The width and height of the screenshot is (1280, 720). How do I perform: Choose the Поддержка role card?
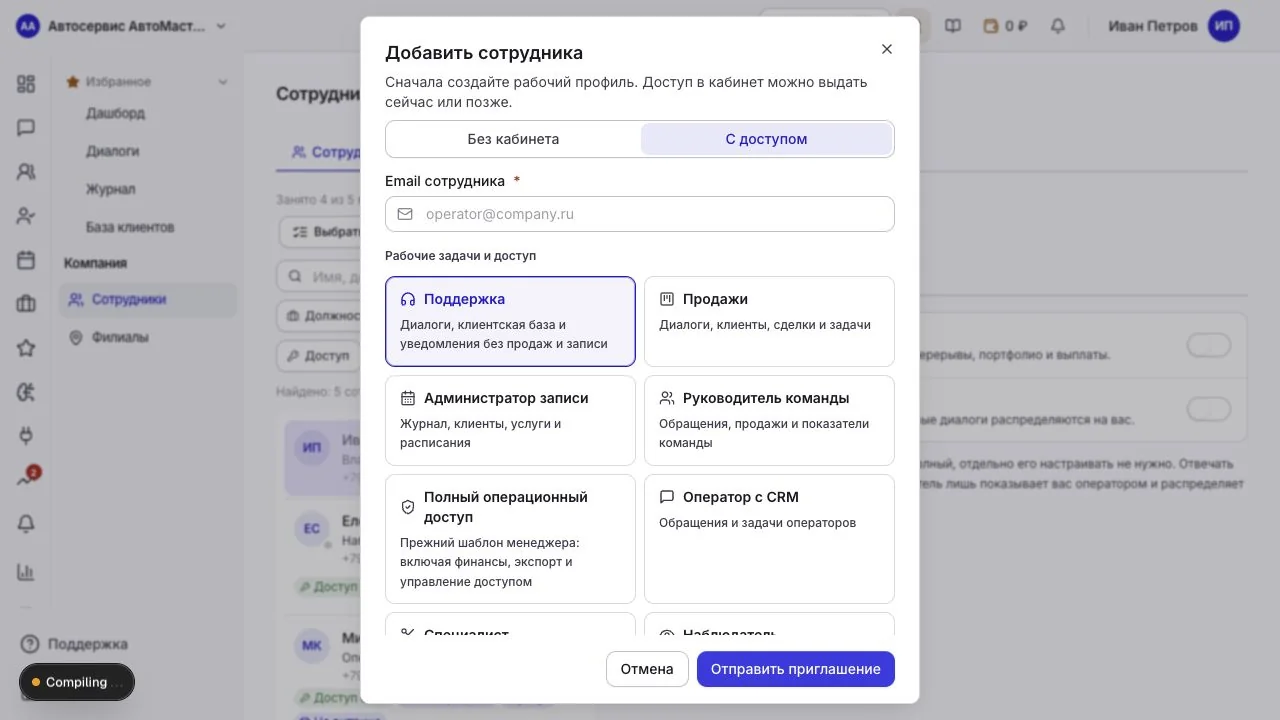pos(510,321)
